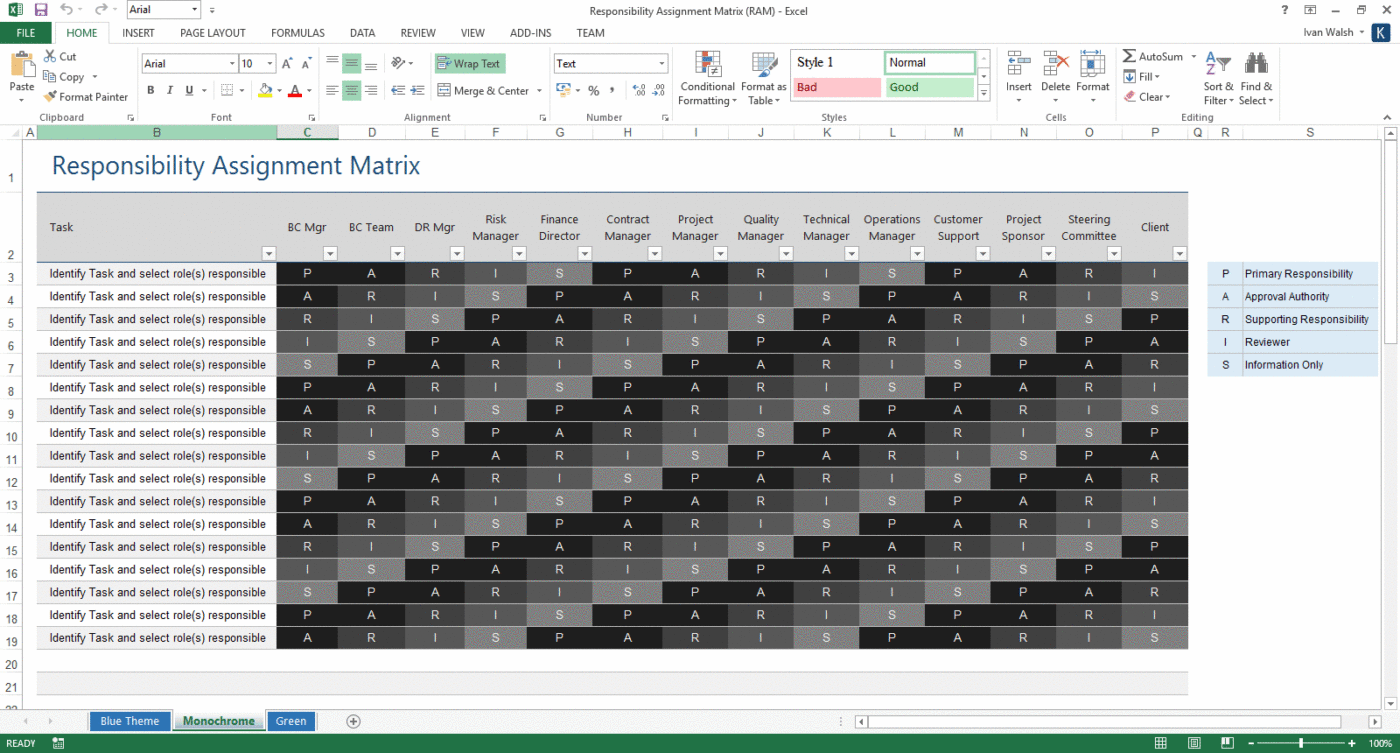Toggle Wrap Text for the selection
The height and width of the screenshot is (753, 1400).
coord(469,63)
